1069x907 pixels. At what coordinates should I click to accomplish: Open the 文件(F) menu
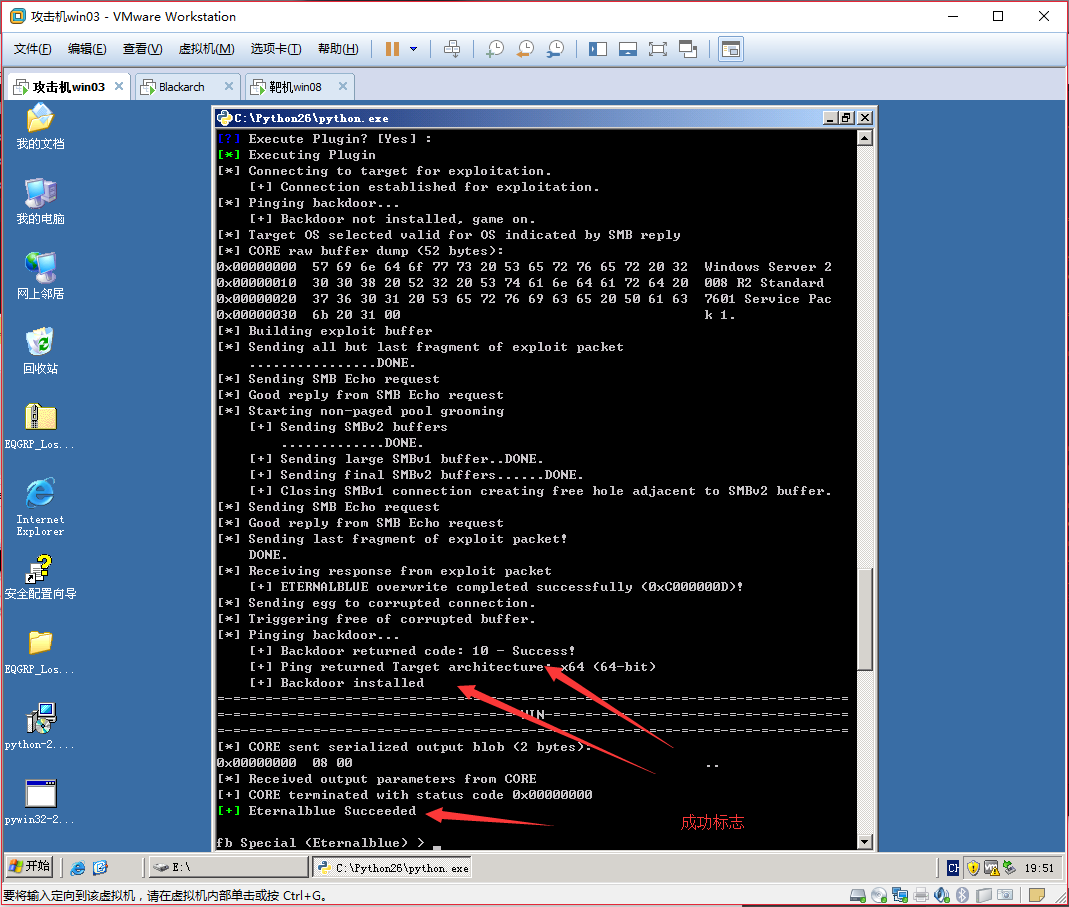click(32, 49)
